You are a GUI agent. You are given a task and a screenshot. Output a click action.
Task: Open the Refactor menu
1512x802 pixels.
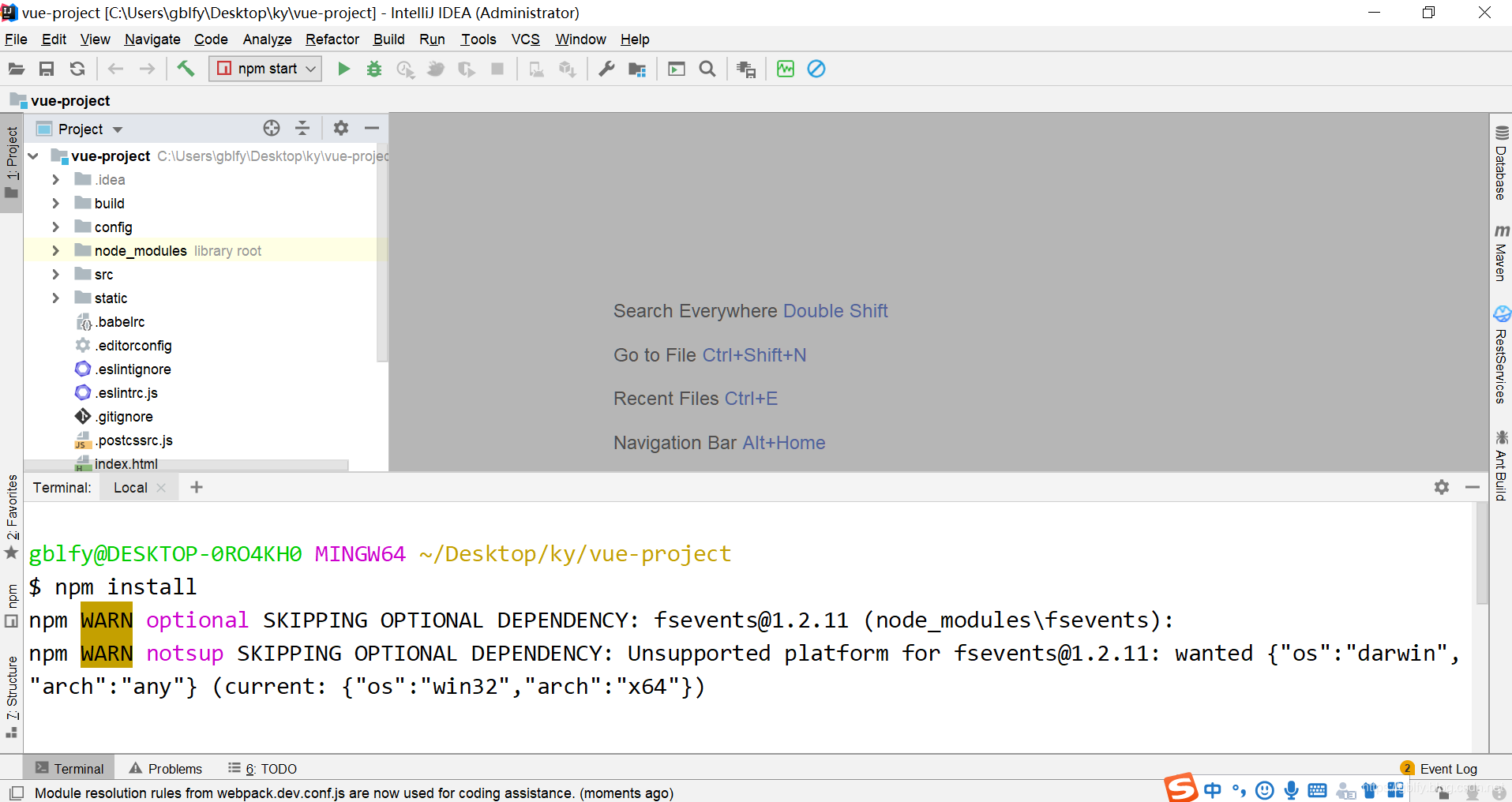point(332,39)
